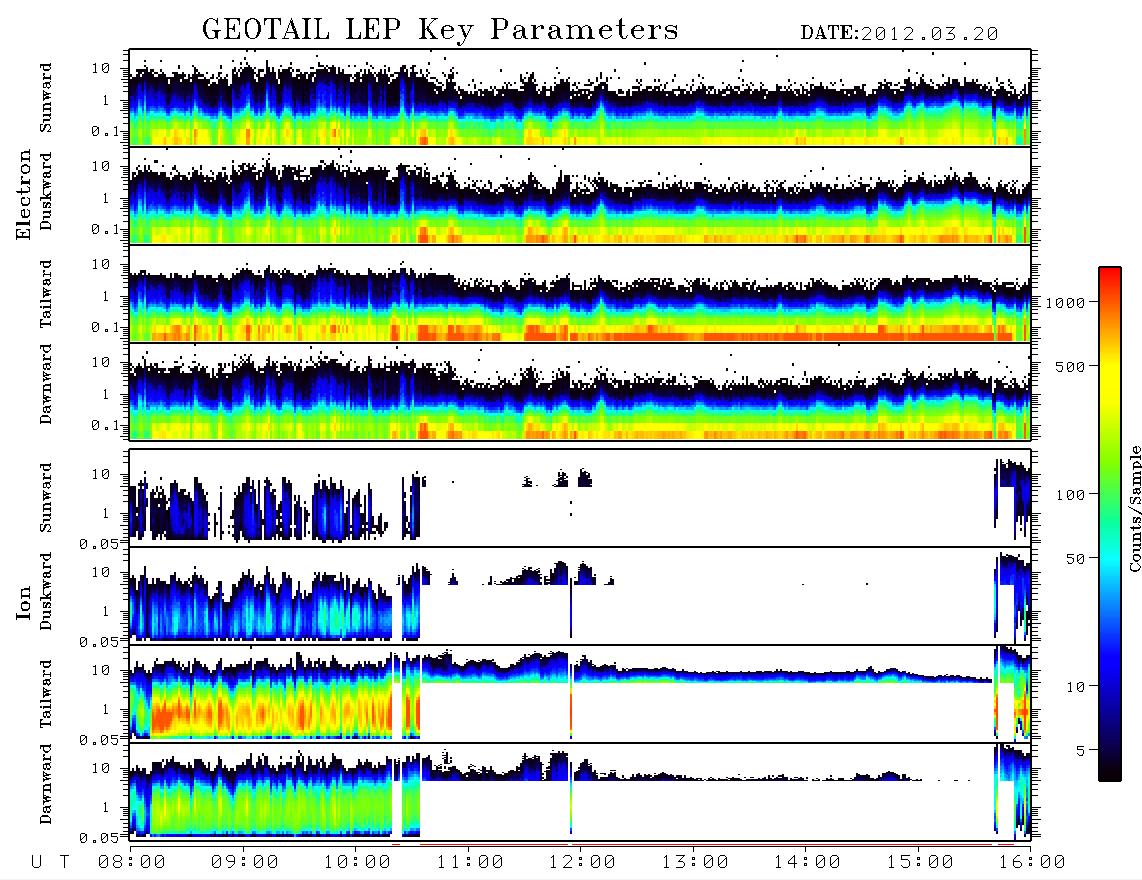
Task: Click the vertical 'Ion' group label
Action: tap(24, 603)
